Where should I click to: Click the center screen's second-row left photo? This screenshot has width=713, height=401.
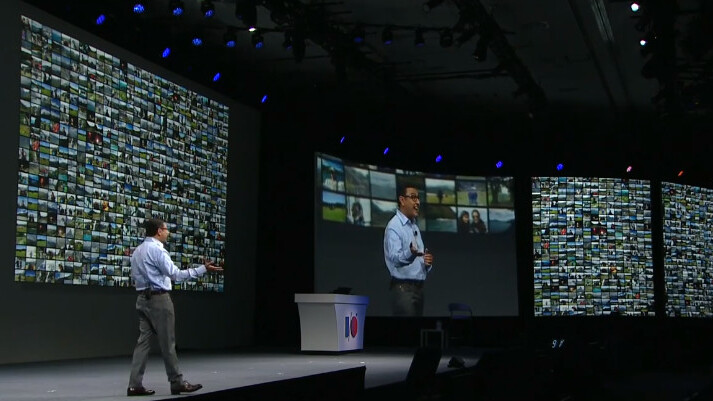pos(334,206)
